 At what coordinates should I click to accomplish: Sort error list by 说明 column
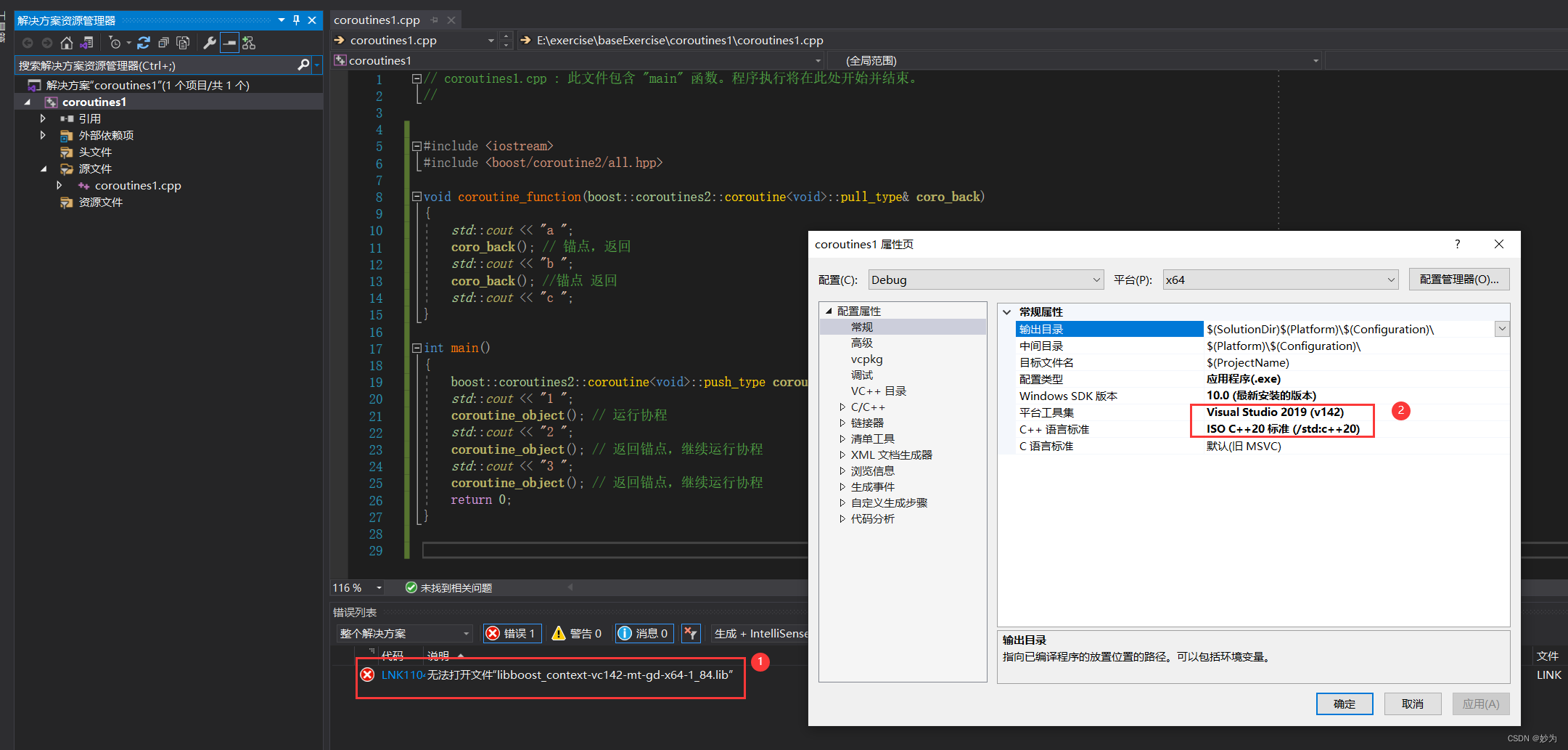pos(438,656)
